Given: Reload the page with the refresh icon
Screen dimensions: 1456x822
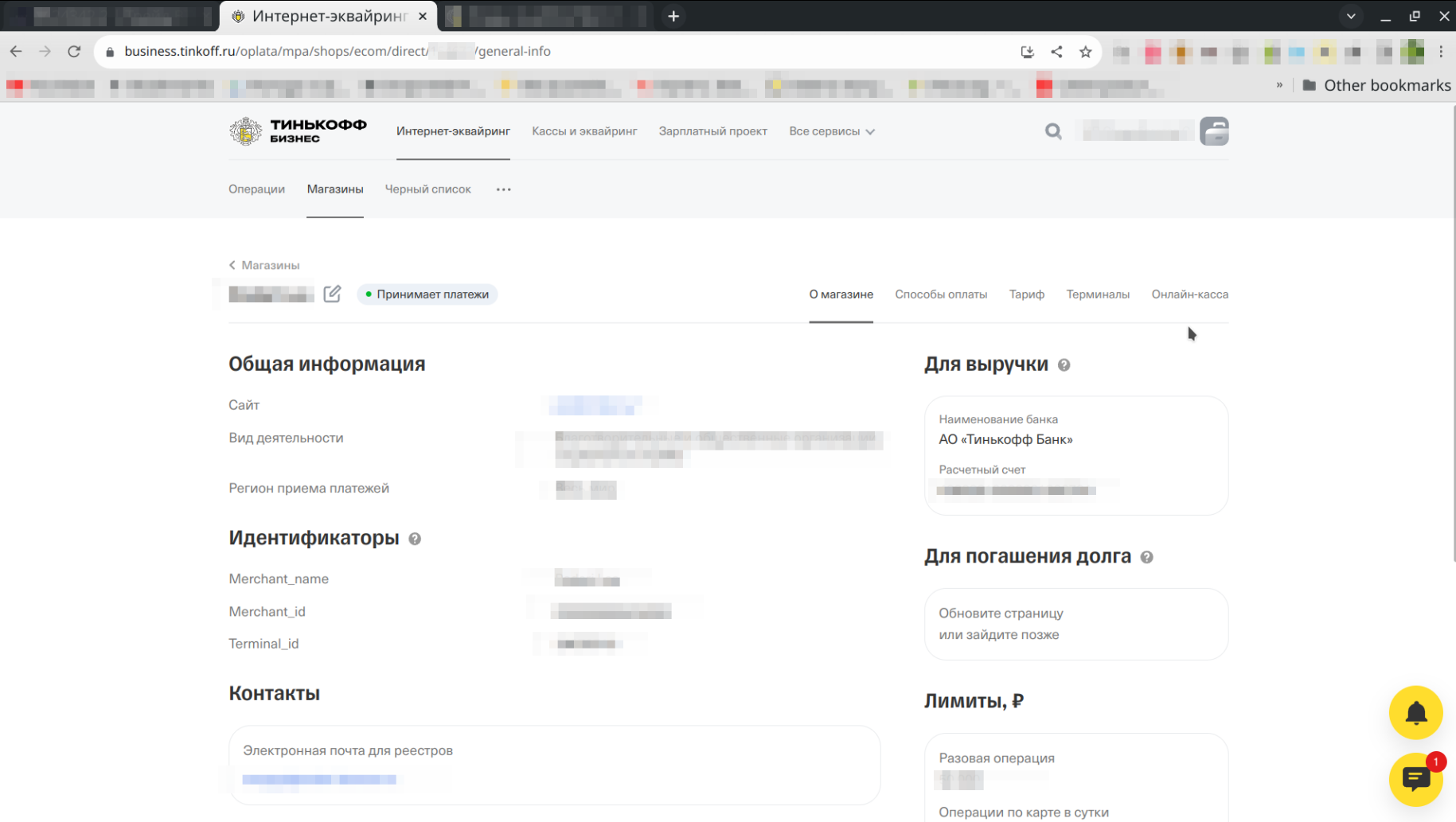Looking at the screenshot, I should (x=74, y=51).
